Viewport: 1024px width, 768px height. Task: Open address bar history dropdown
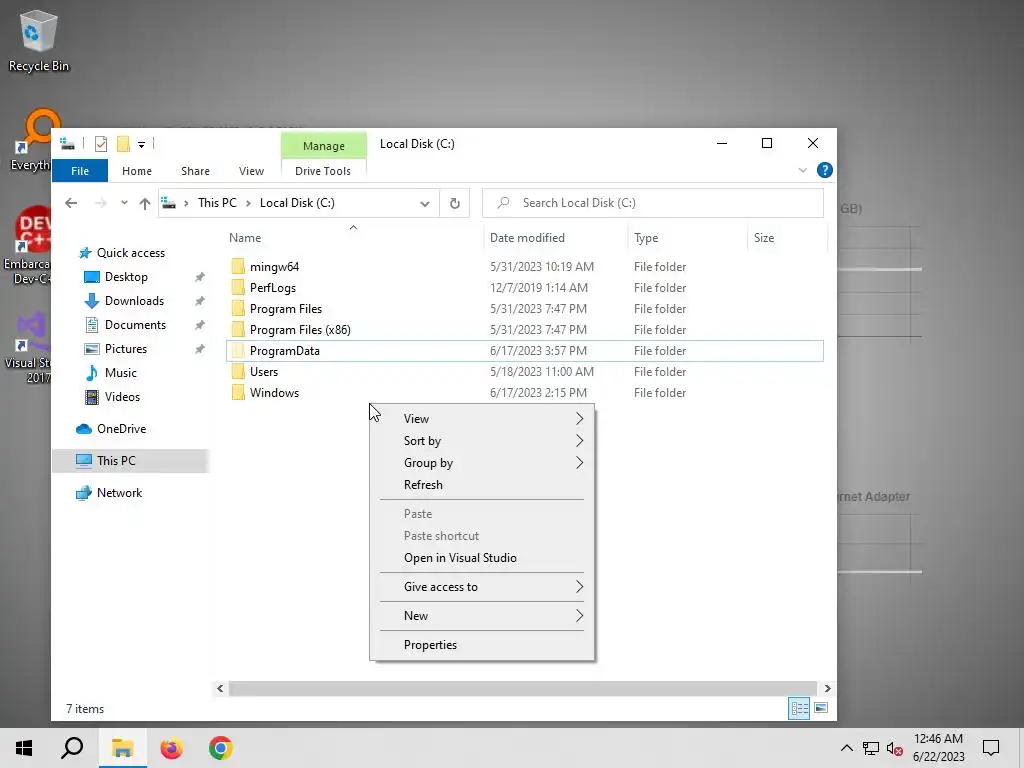pyautogui.click(x=424, y=203)
